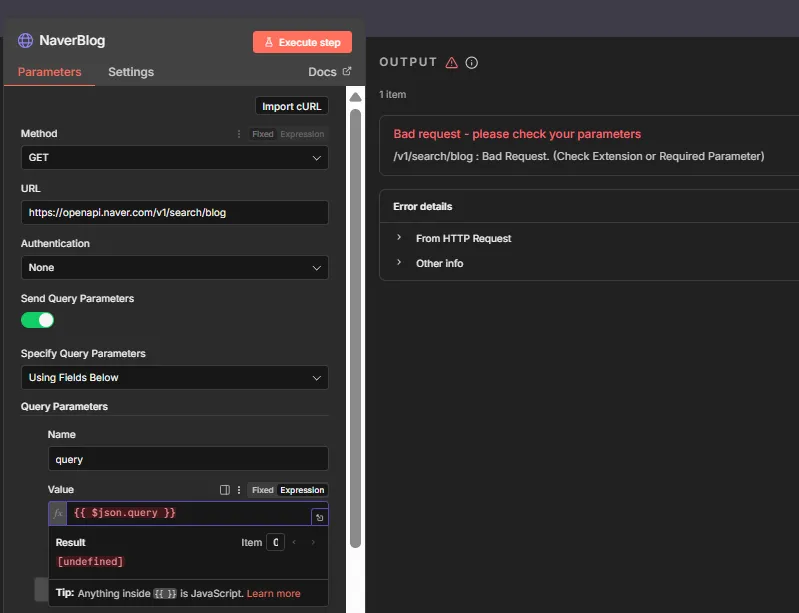This screenshot has width=799, height=613.
Task: Click the Bad request error heading
Action: click(517, 134)
